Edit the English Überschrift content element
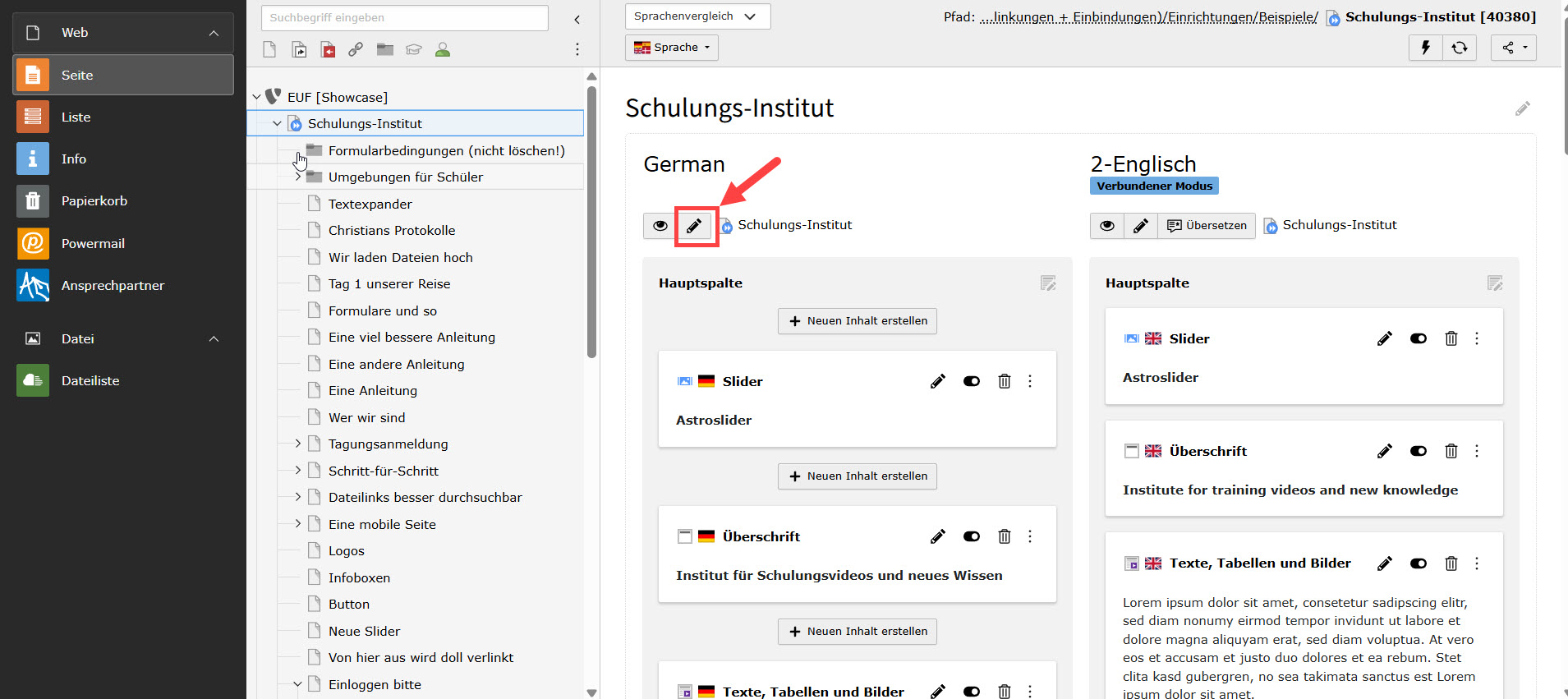This screenshot has width=1568, height=699. click(x=1385, y=451)
